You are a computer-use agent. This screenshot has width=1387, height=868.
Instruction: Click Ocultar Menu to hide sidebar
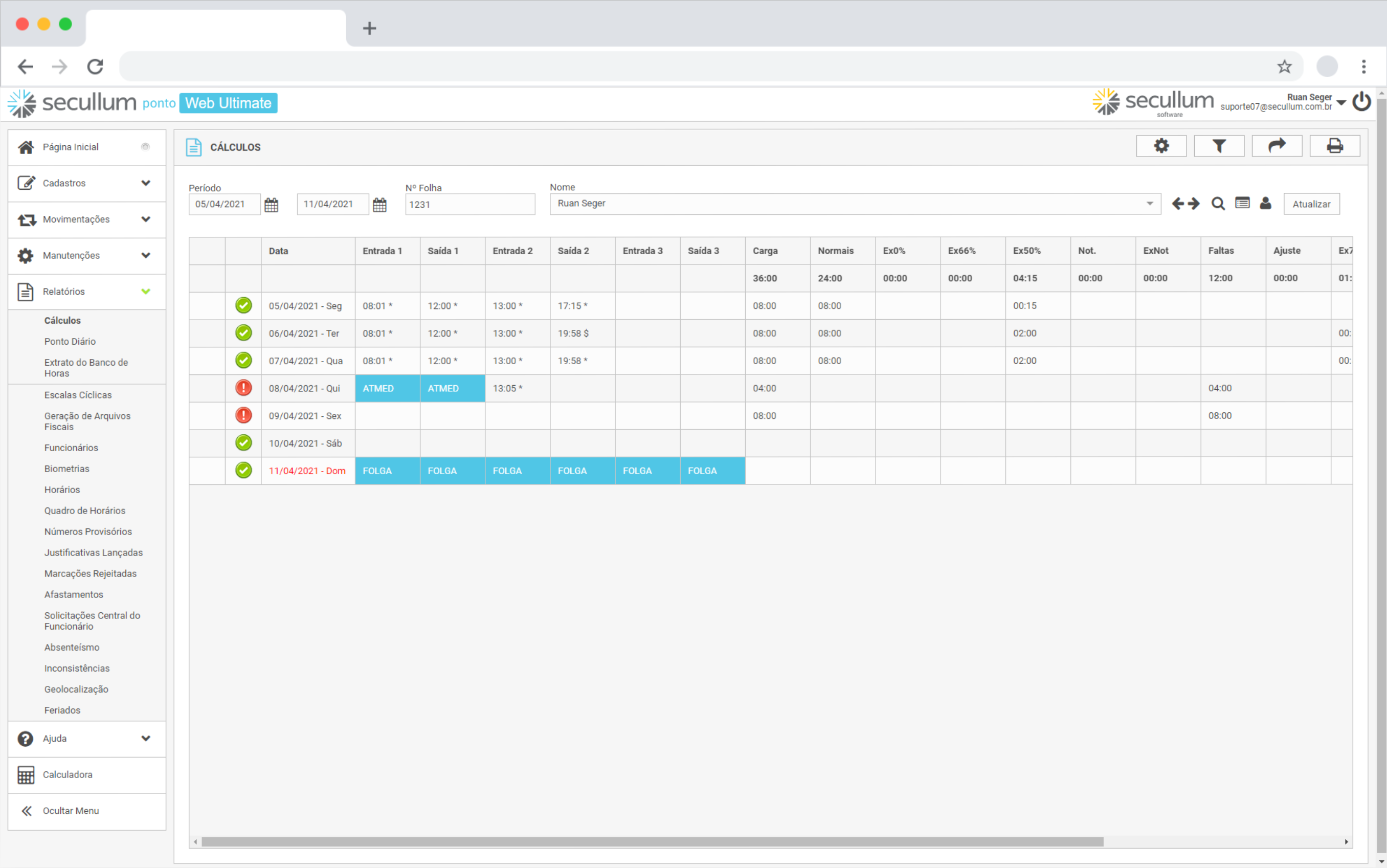[70, 811]
